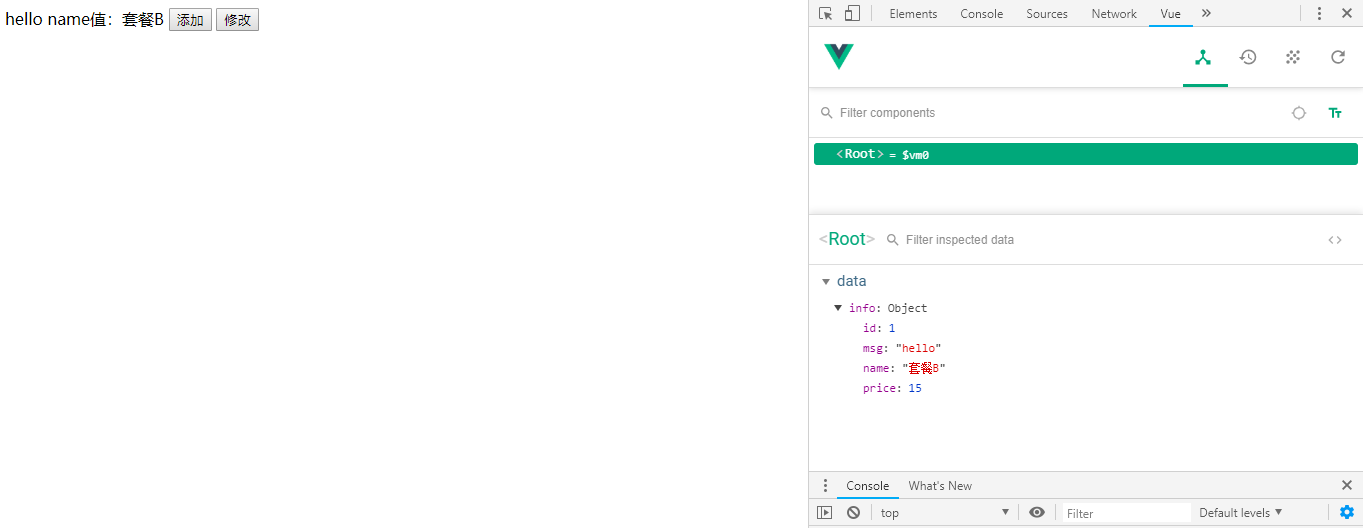Select Console tab in bottom drawer

tap(867, 485)
